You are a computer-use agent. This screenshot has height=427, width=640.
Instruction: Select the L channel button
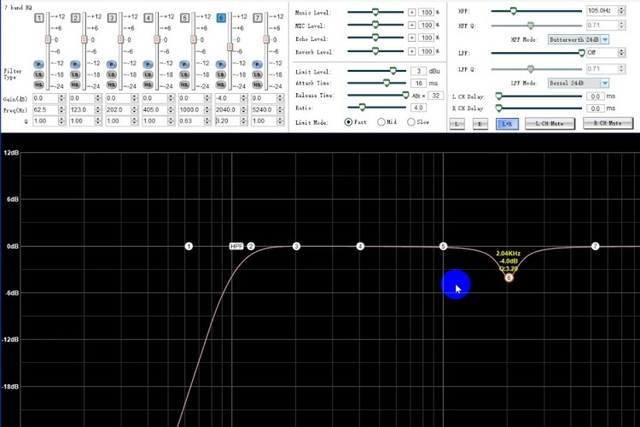coord(457,124)
